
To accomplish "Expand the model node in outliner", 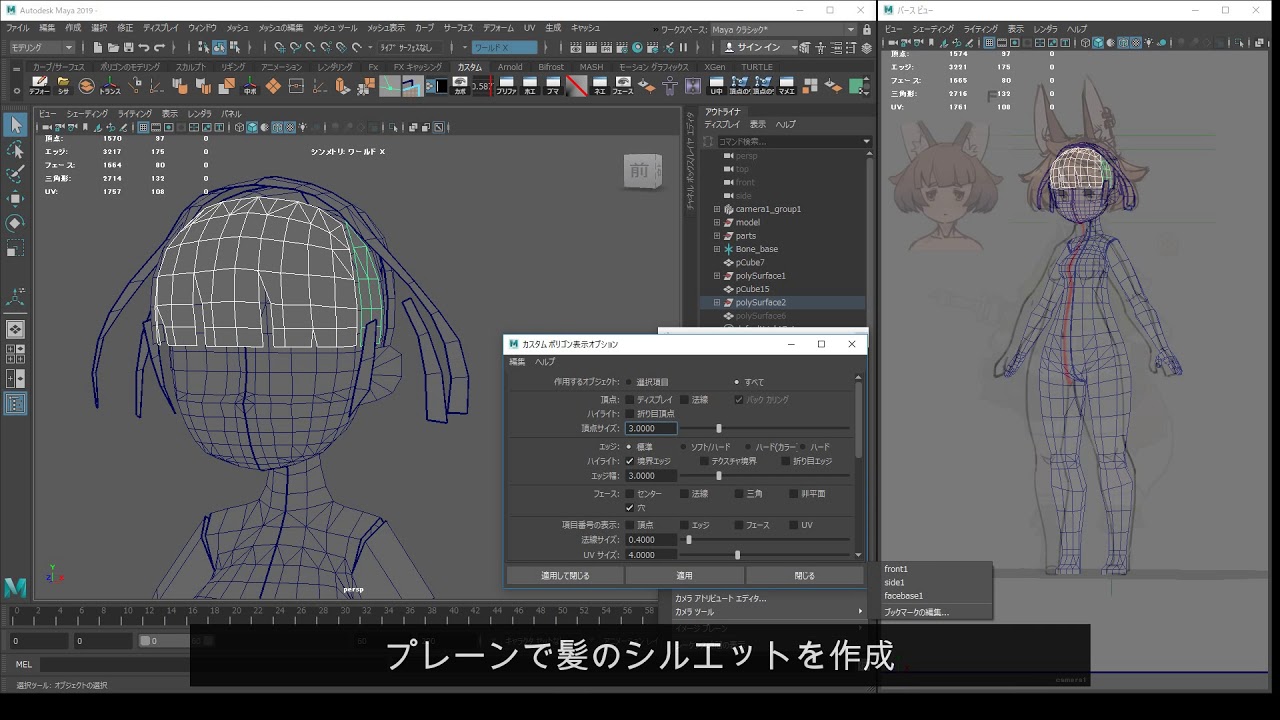I will click(717, 222).
